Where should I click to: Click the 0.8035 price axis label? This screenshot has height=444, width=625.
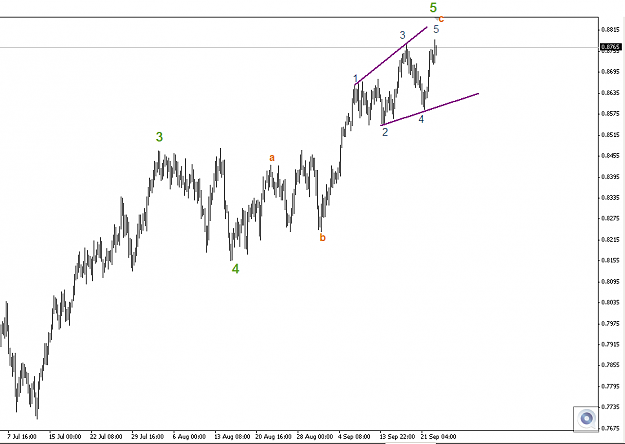(610, 302)
